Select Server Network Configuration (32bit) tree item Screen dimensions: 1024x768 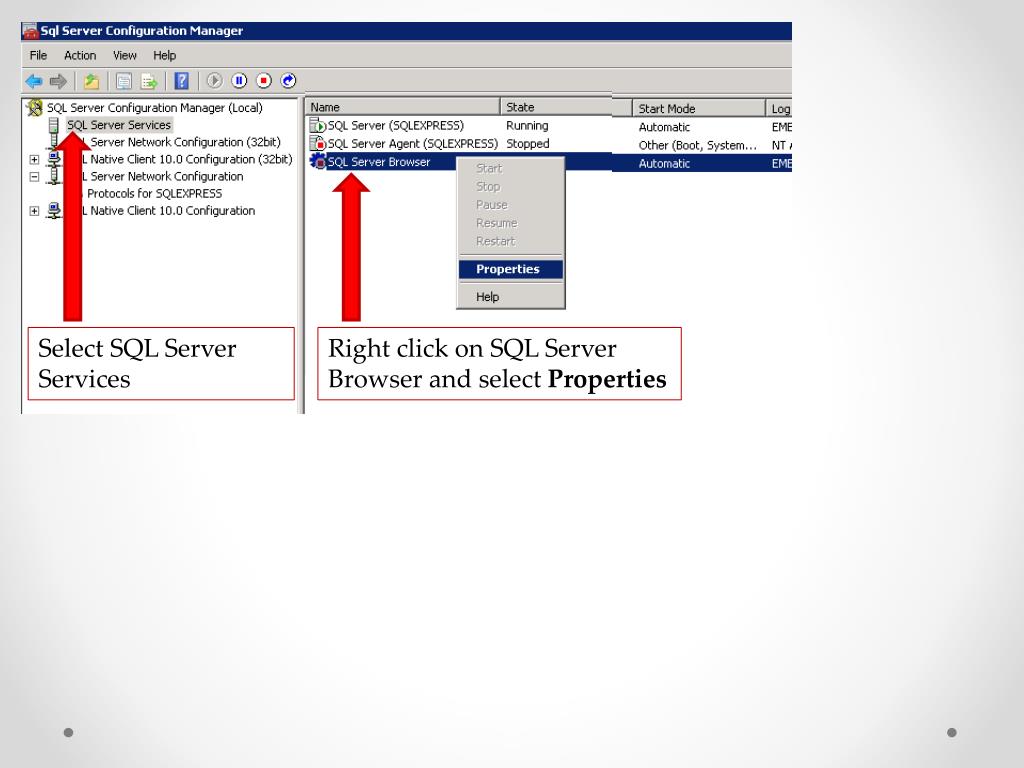point(185,142)
